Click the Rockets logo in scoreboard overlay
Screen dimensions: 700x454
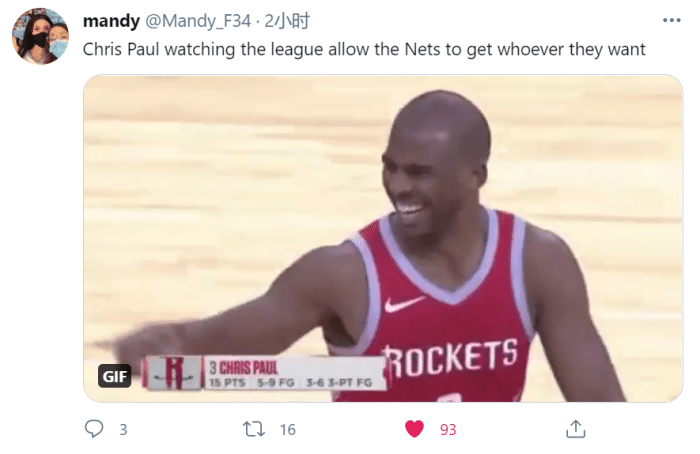coord(174,373)
